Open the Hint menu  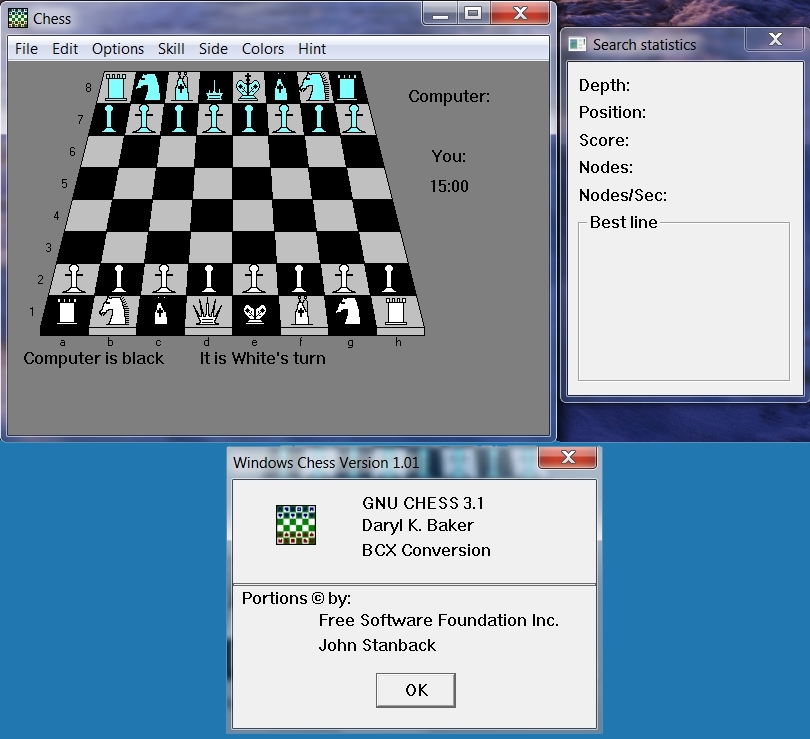click(x=312, y=49)
